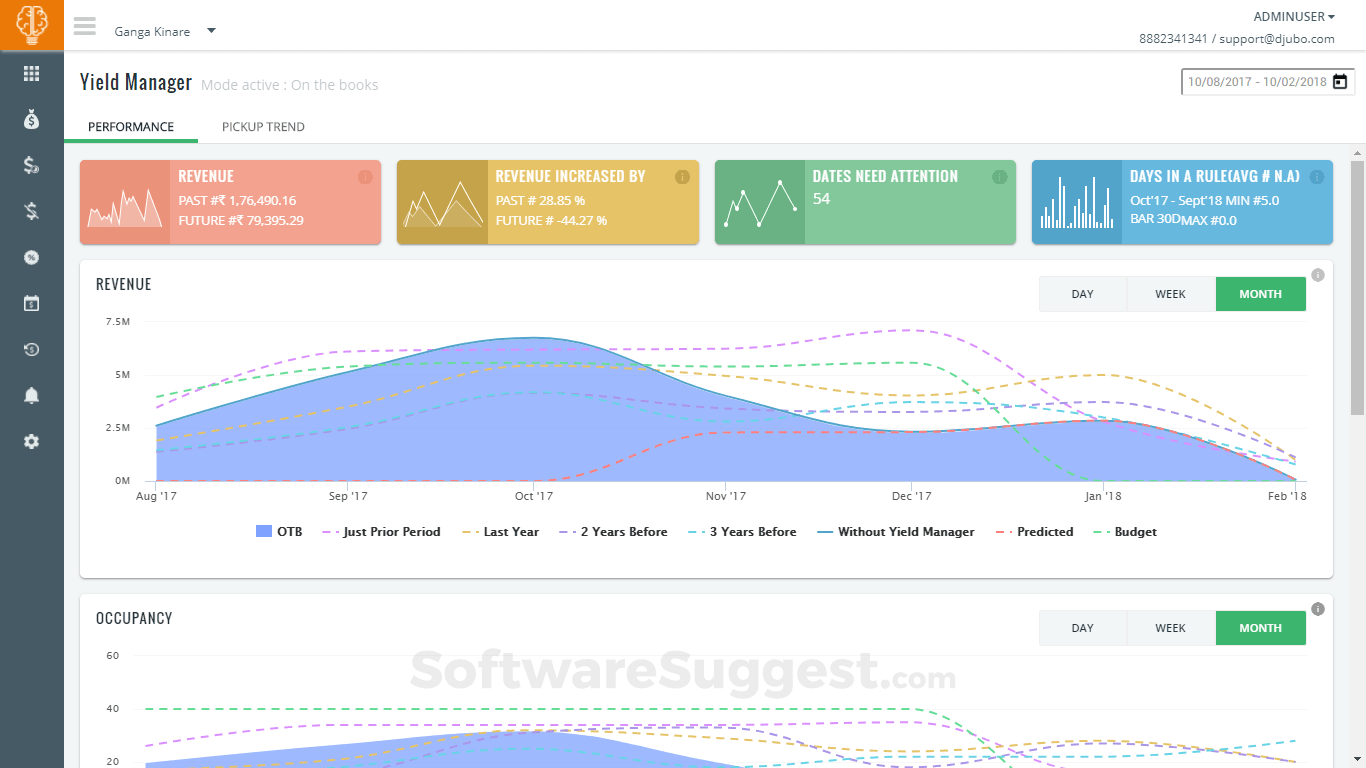Image resolution: width=1366 pixels, height=768 pixels.
Task: Open the slashed dollar sidebar tool
Action: click(31, 211)
